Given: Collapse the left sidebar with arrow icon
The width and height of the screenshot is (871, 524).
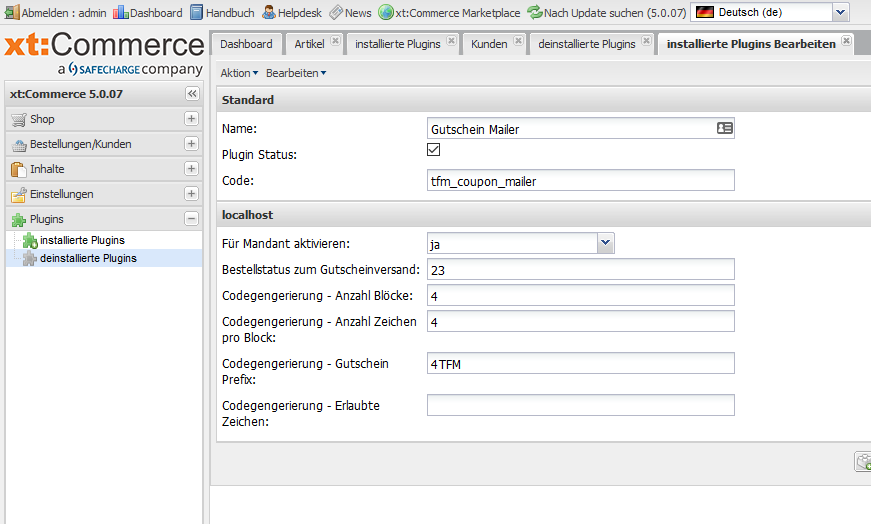Looking at the screenshot, I should point(192,94).
